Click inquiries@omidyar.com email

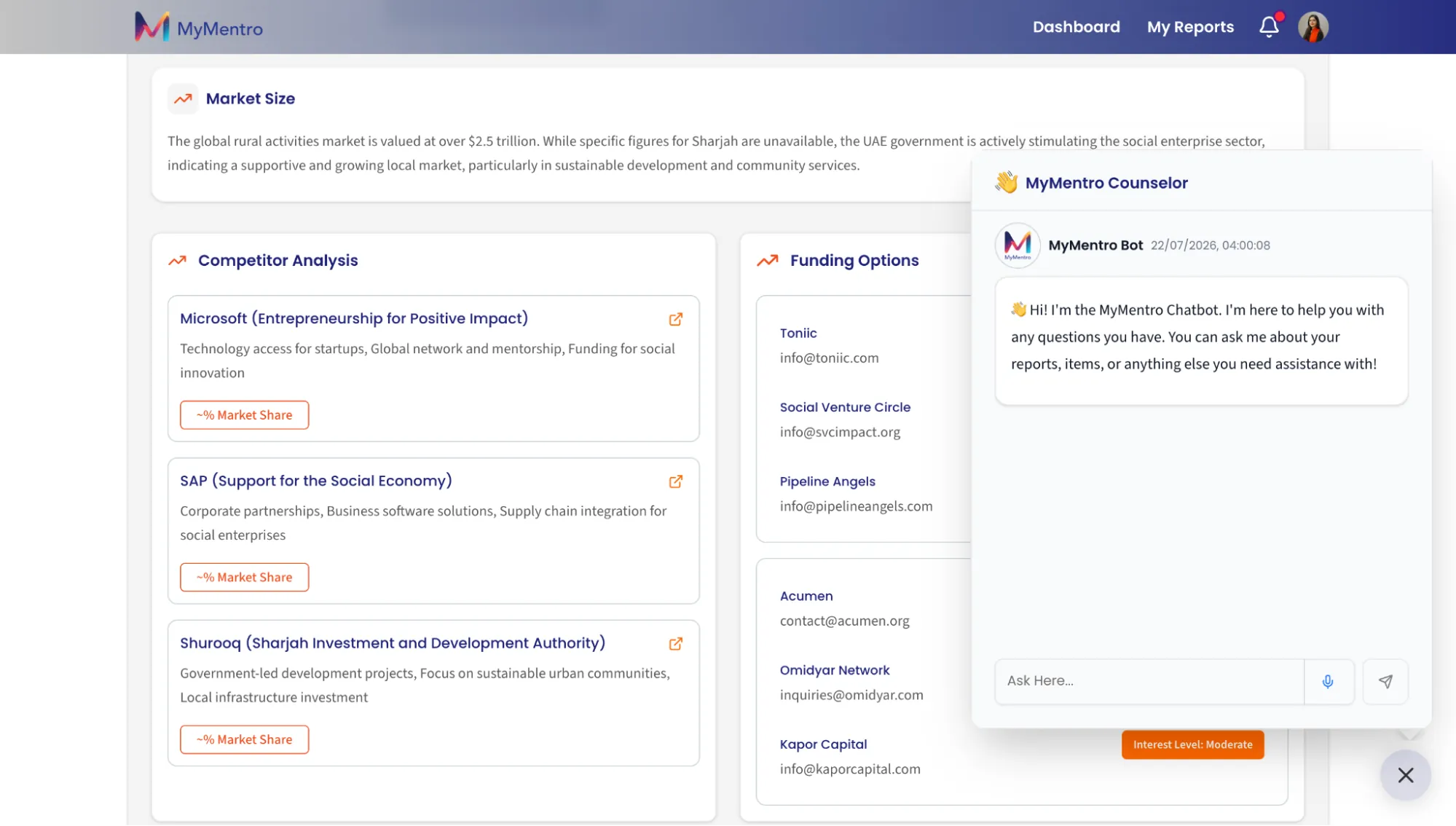(851, 695)
